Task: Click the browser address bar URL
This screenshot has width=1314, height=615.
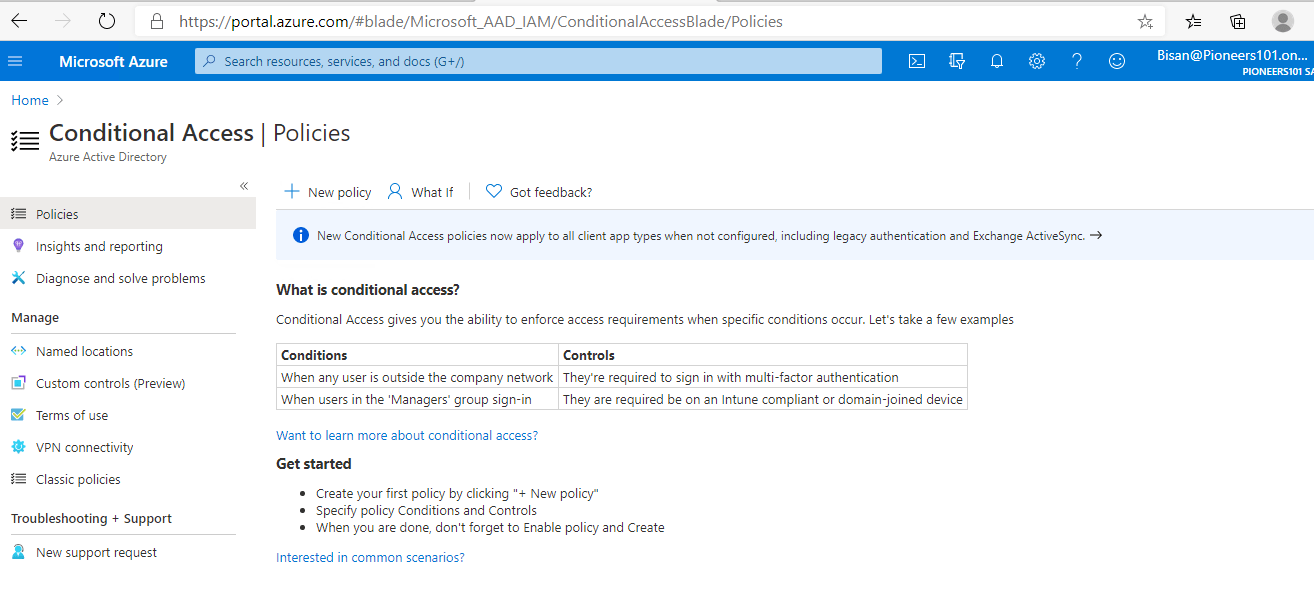Action: point(481,21)
